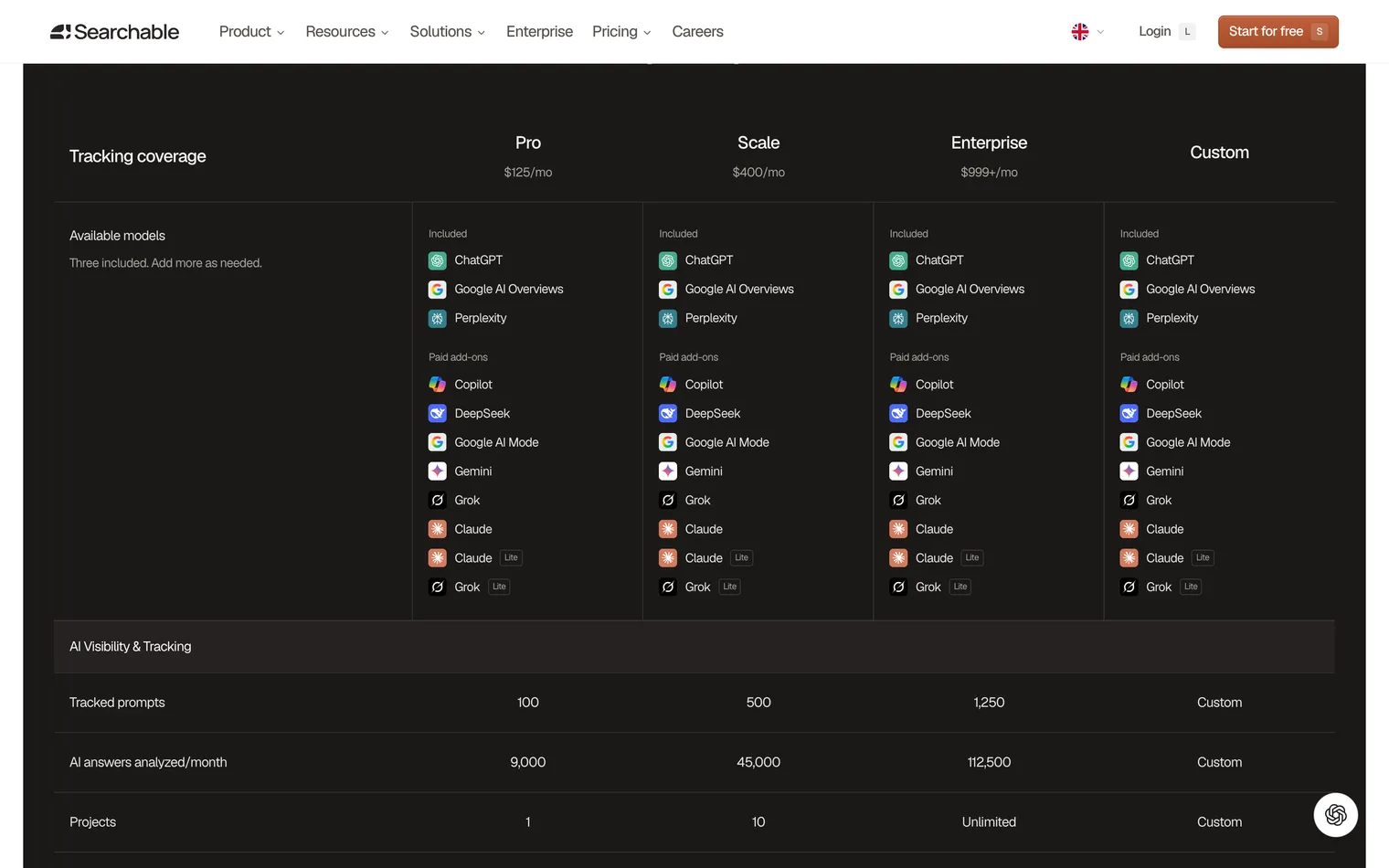Click Google AI Mode icon in Pro column

pyautogui.click(x=438, y=442)
